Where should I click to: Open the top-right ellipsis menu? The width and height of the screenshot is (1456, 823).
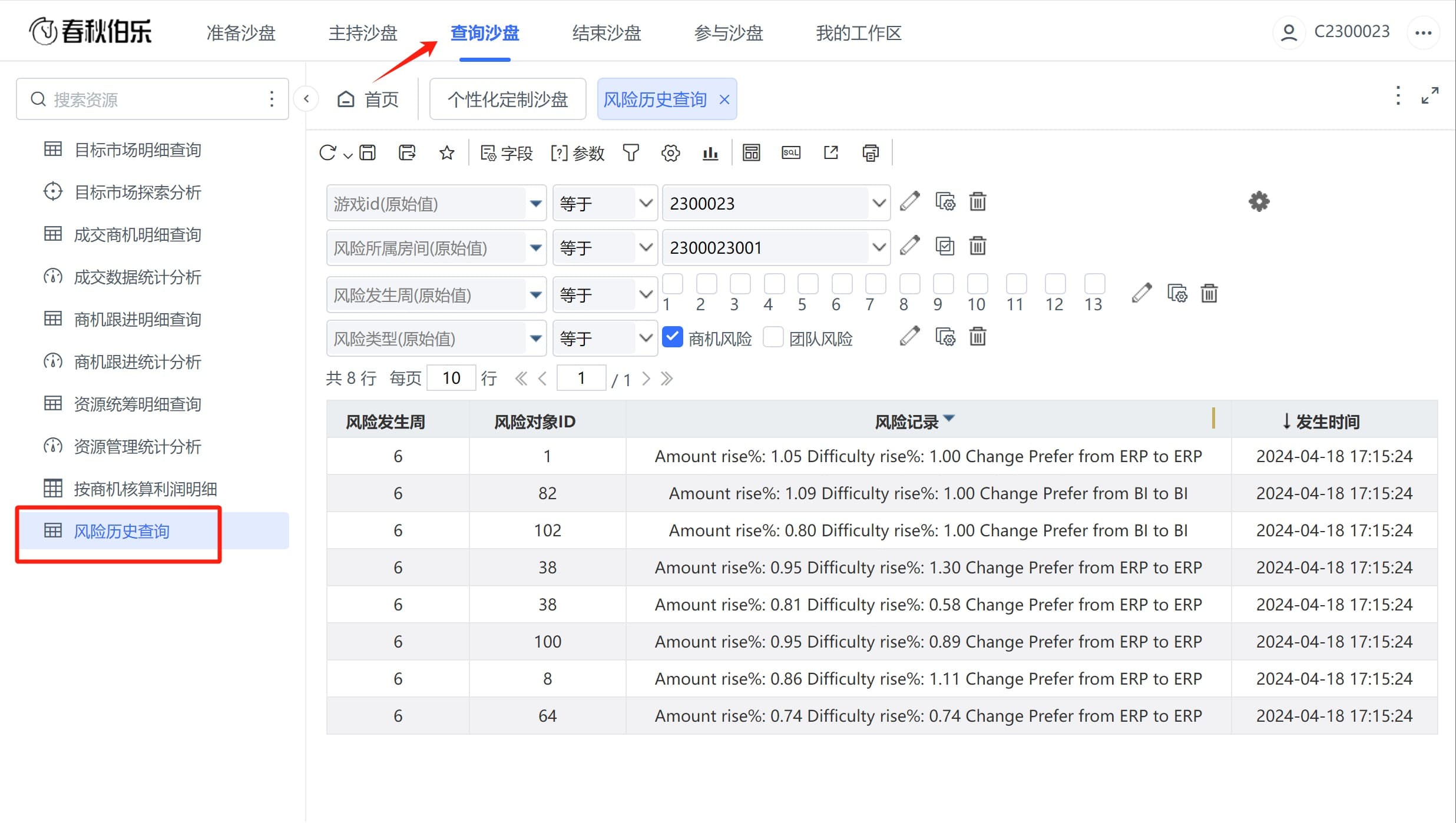[x=1423, y=32]
